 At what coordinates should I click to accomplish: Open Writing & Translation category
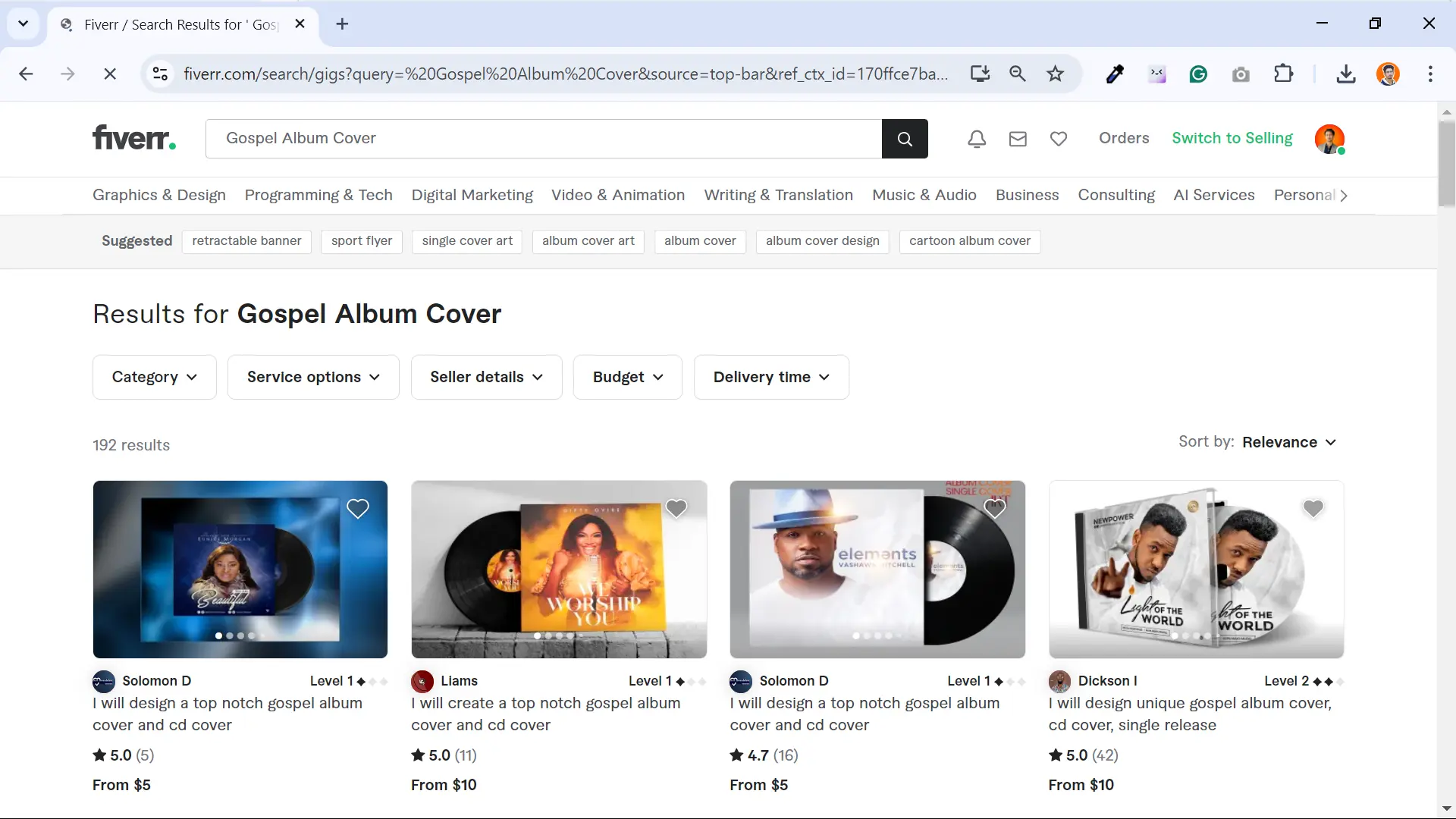778,195
